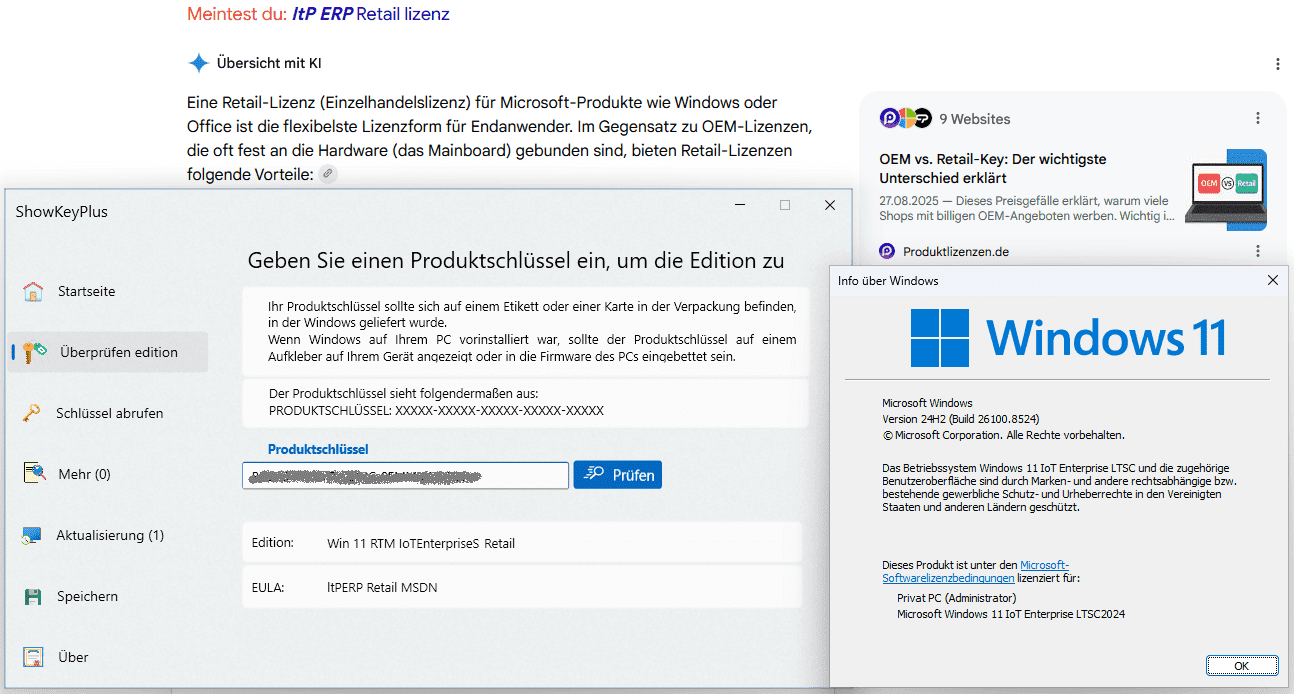Click the Überprüfen edition key-tag icon

35,352
